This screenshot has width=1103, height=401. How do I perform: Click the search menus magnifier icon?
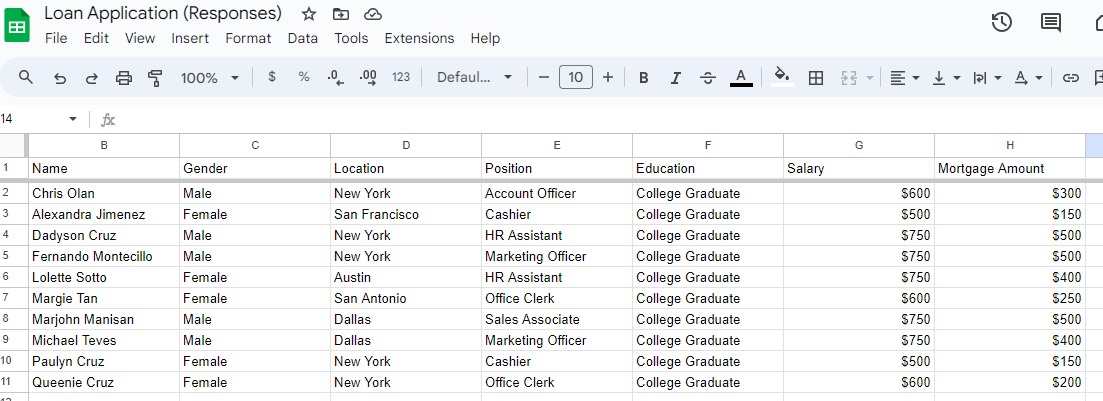26,77
